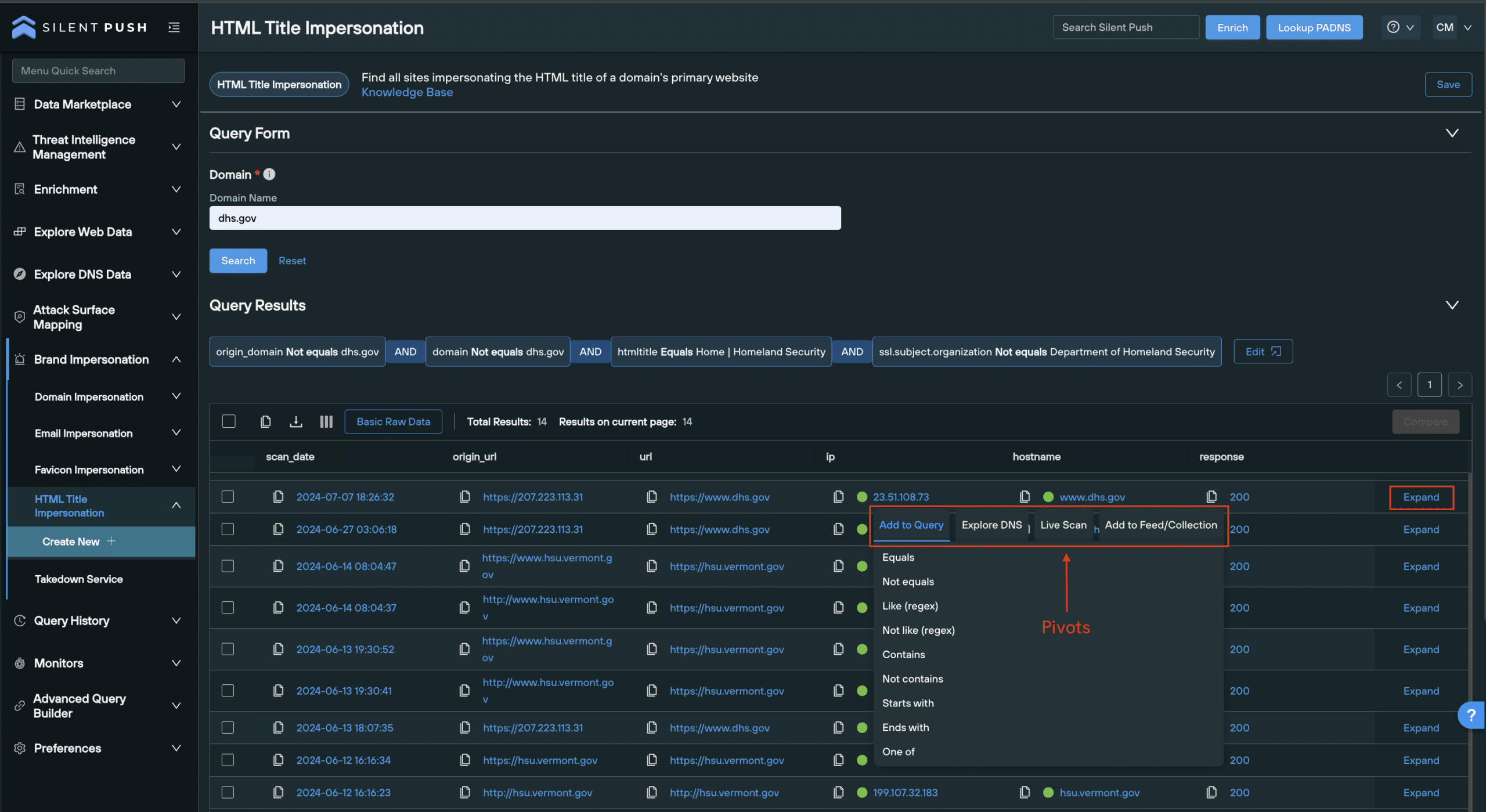Screen dimensions: 1486x812
Task: Copy scan_date icon for 2024-06-13 19:30:52
Action: 279,649
